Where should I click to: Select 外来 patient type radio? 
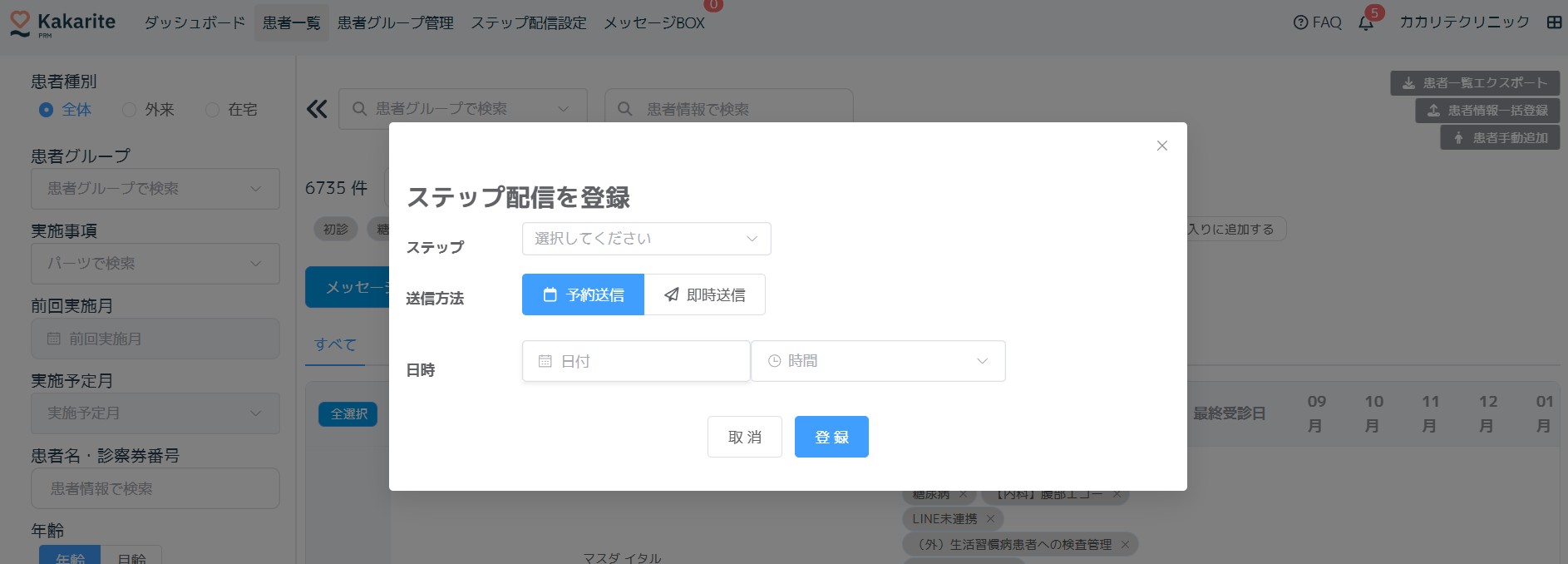(148, 110)
